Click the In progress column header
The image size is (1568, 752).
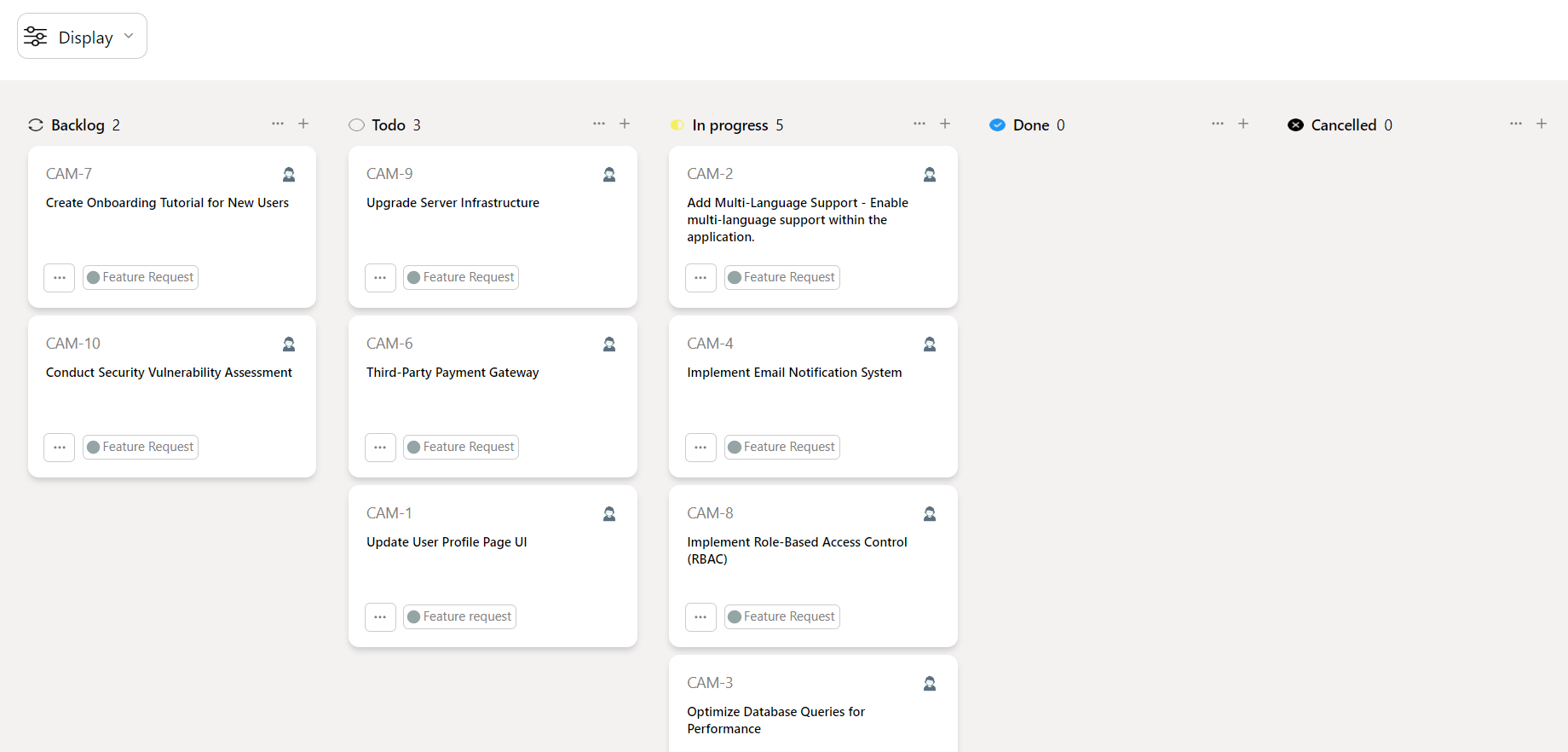(x=729, y=125)
